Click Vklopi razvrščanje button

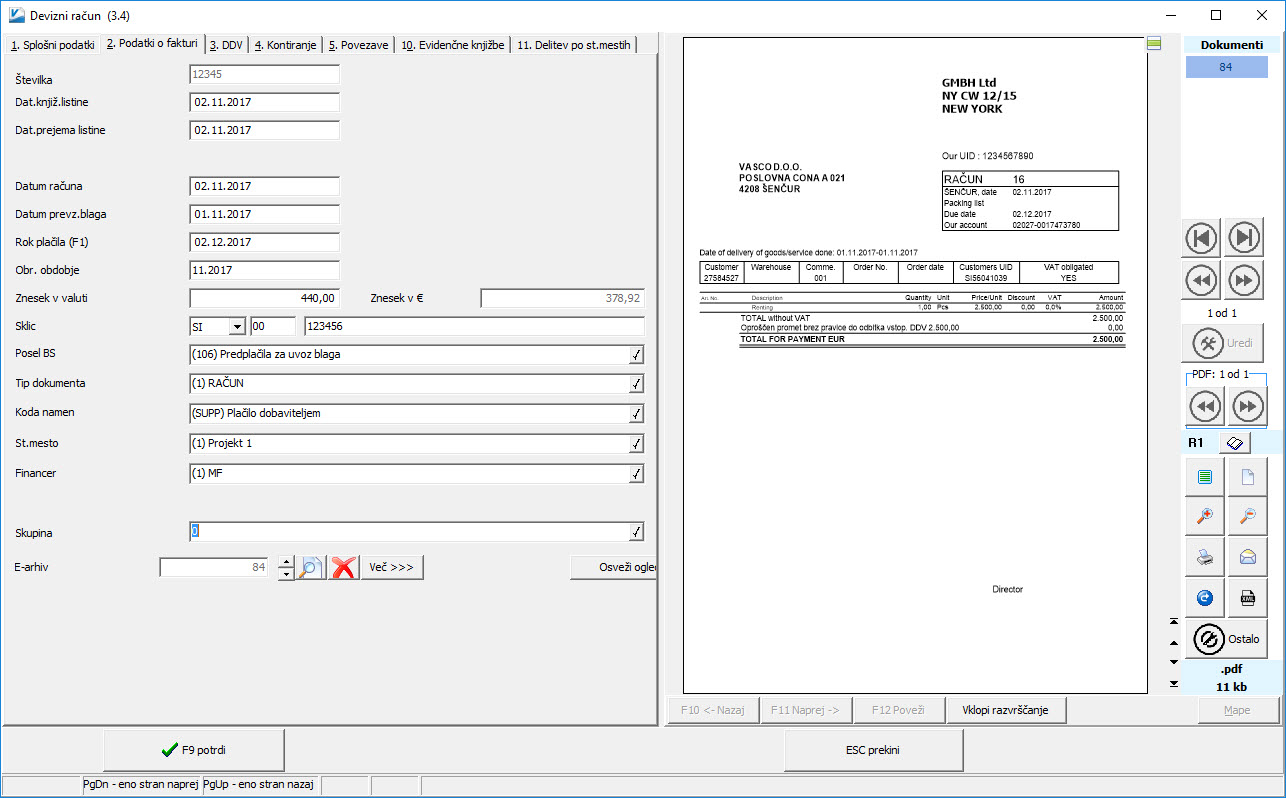click(1006, 710)
